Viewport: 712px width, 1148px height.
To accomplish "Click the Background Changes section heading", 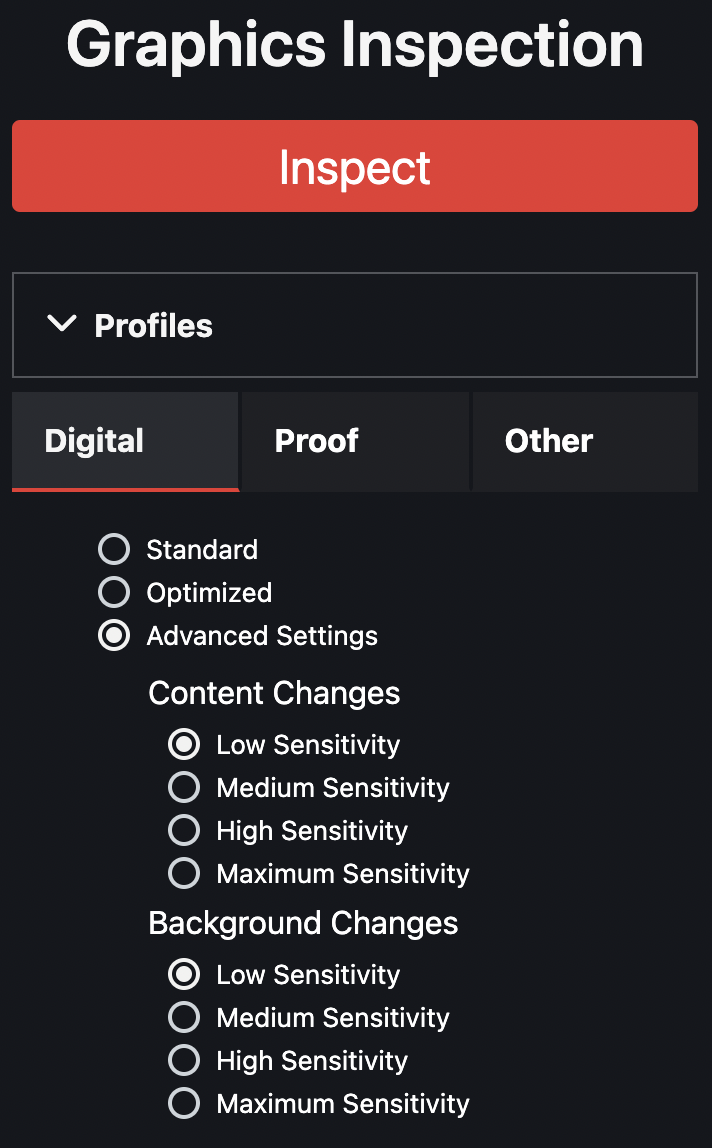I will click(x=303, y=923).
